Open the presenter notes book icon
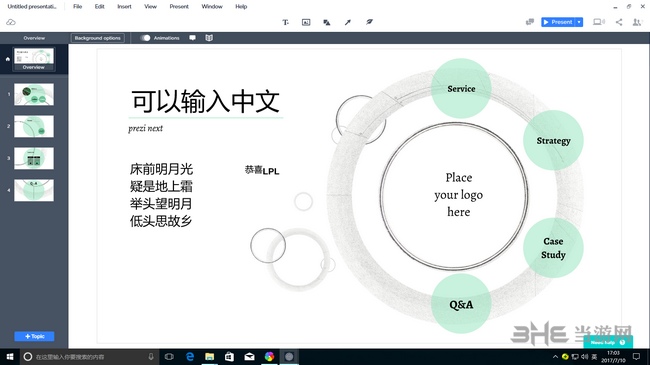The image size is (650, 365). pyautogui.click(x=209, y=38)
